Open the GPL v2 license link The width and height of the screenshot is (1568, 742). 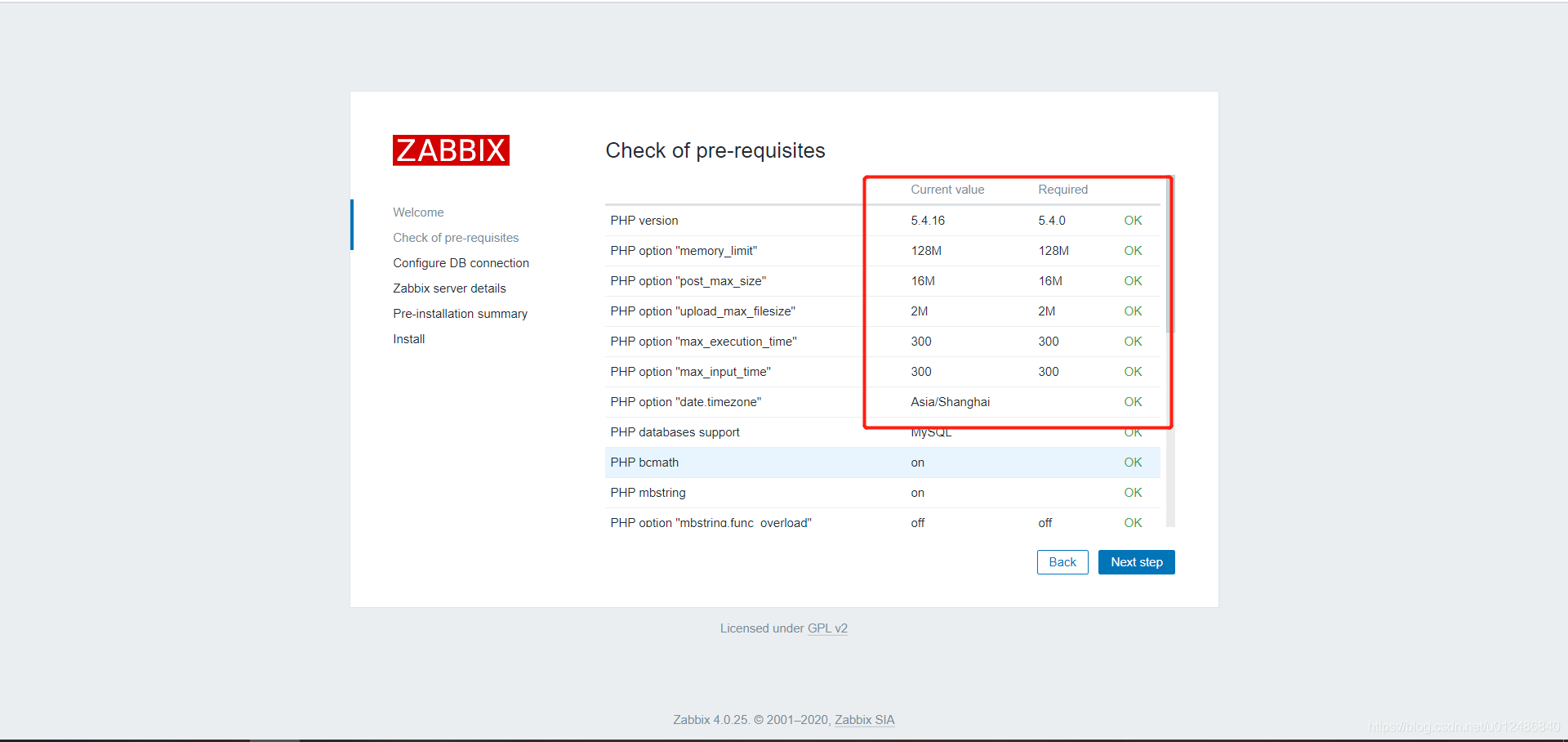pyautogui.click(x=827, y=628)
